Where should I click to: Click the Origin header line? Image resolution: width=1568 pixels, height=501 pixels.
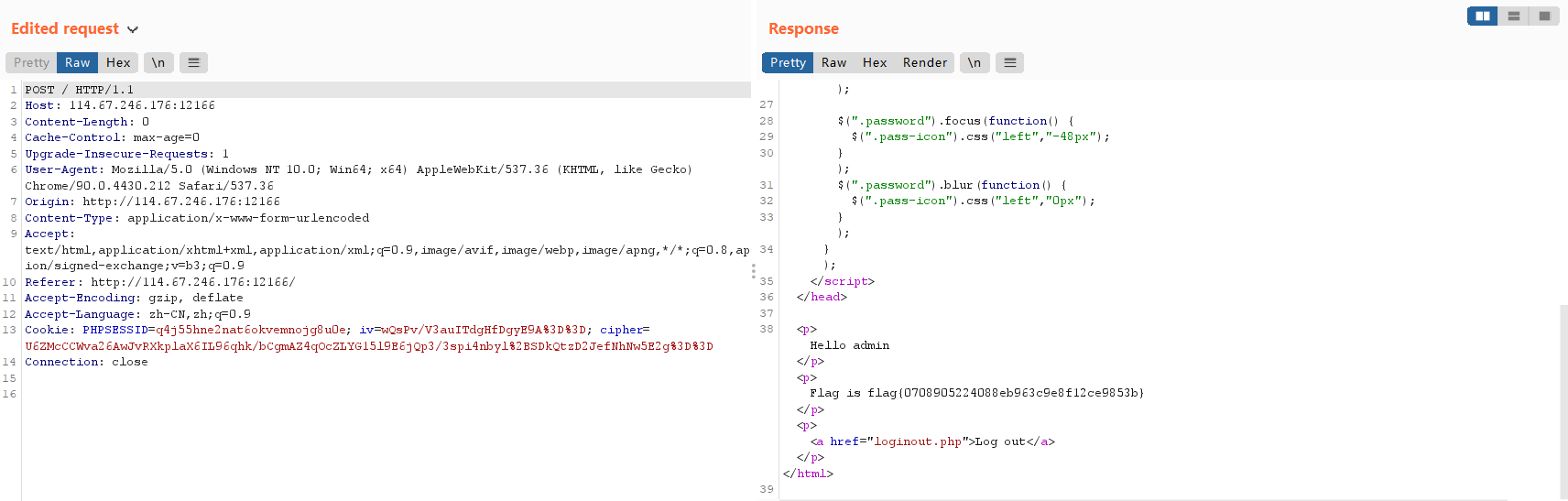pyautogui.click(x=152, y=201)
